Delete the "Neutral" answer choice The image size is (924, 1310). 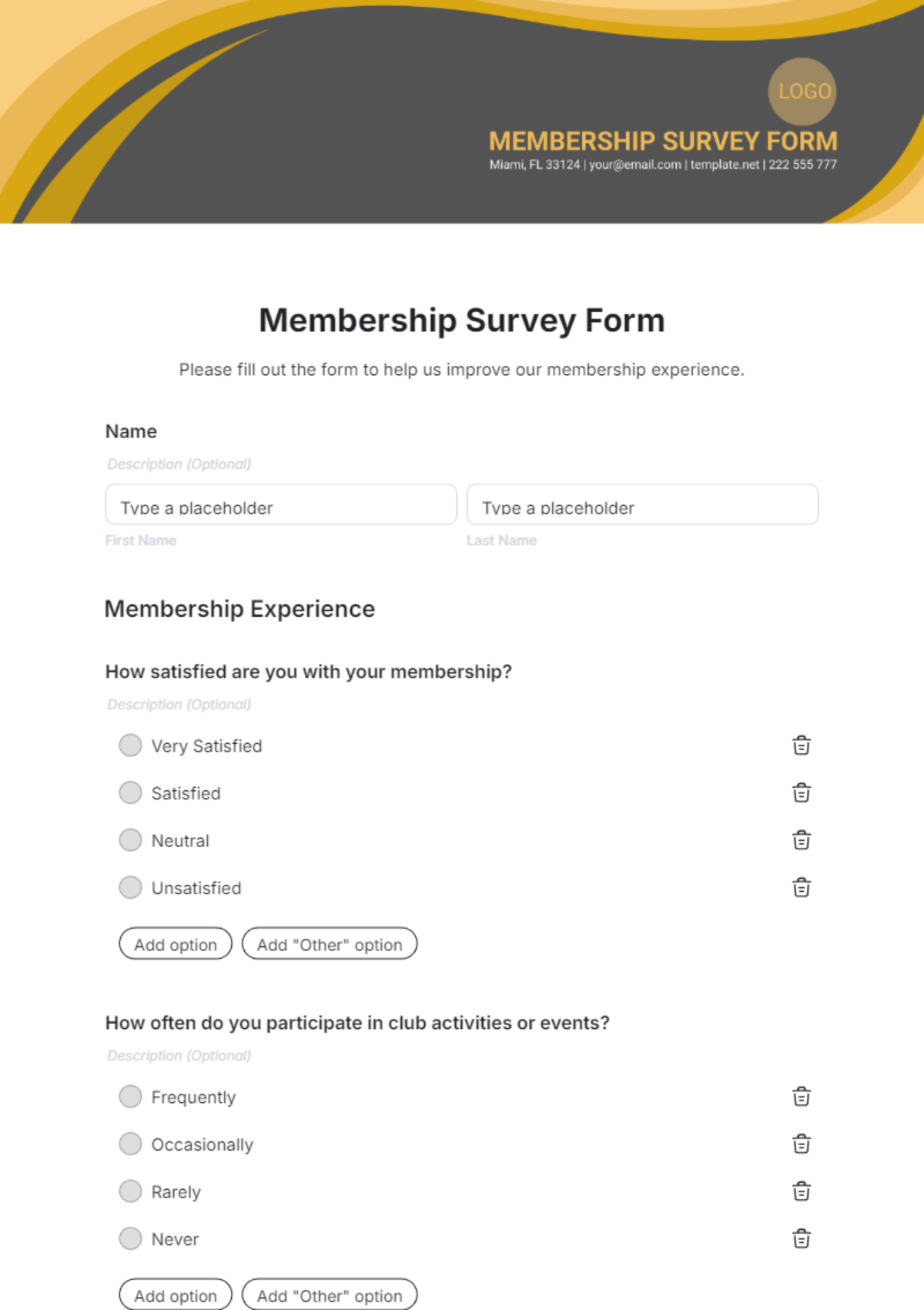pos(801,840)
